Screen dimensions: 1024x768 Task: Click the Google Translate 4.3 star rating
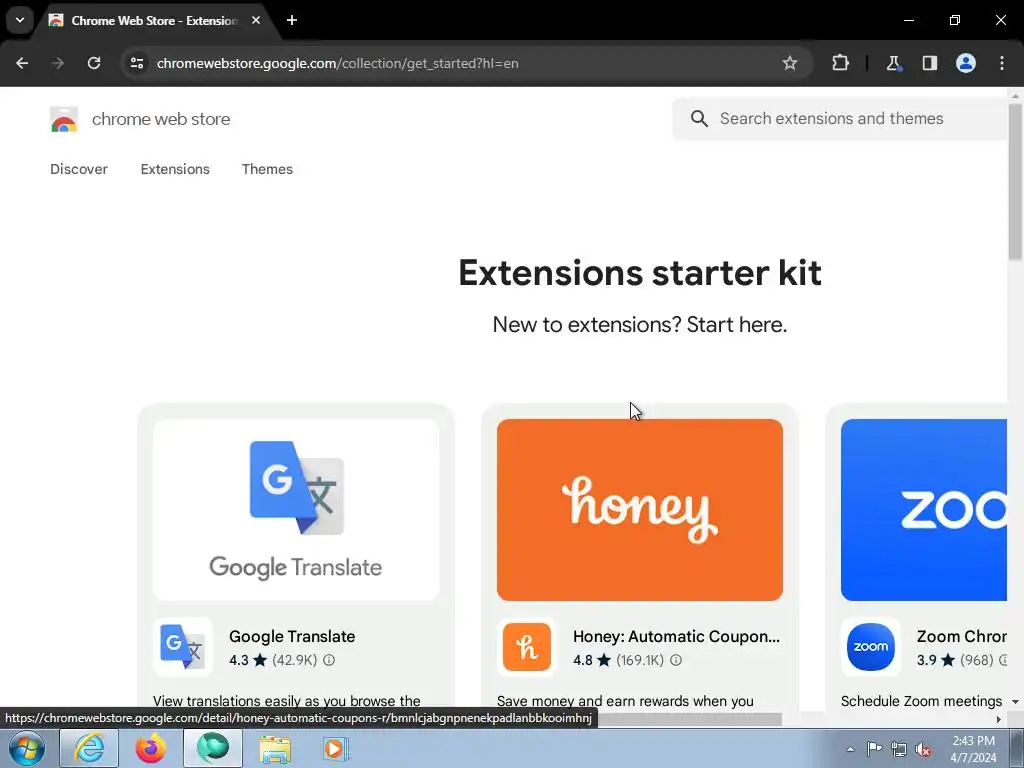pyautogui.click(x=248, y=660)
